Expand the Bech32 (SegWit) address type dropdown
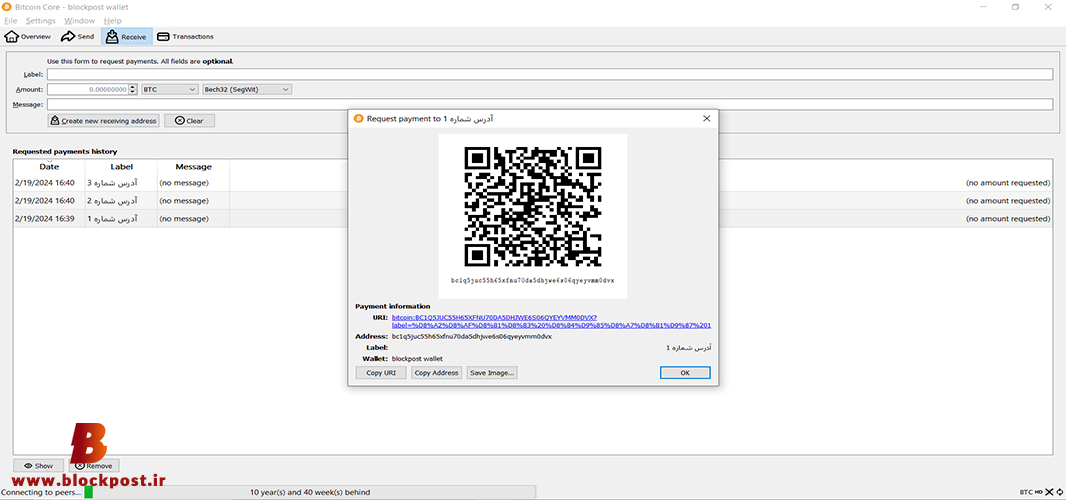1066x500 pixels. [247, 89]
